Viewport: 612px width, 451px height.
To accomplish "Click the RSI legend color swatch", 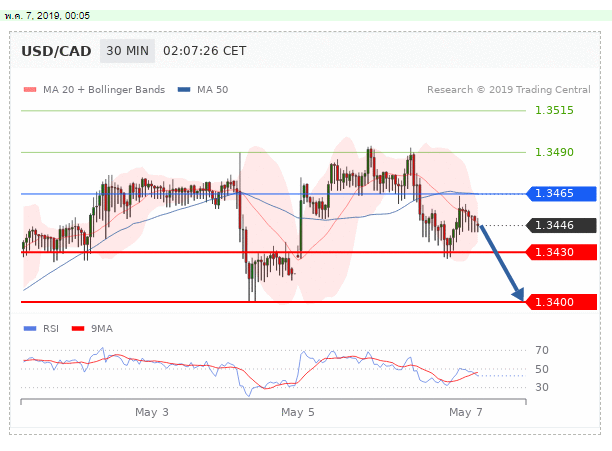I will point(30,328).
